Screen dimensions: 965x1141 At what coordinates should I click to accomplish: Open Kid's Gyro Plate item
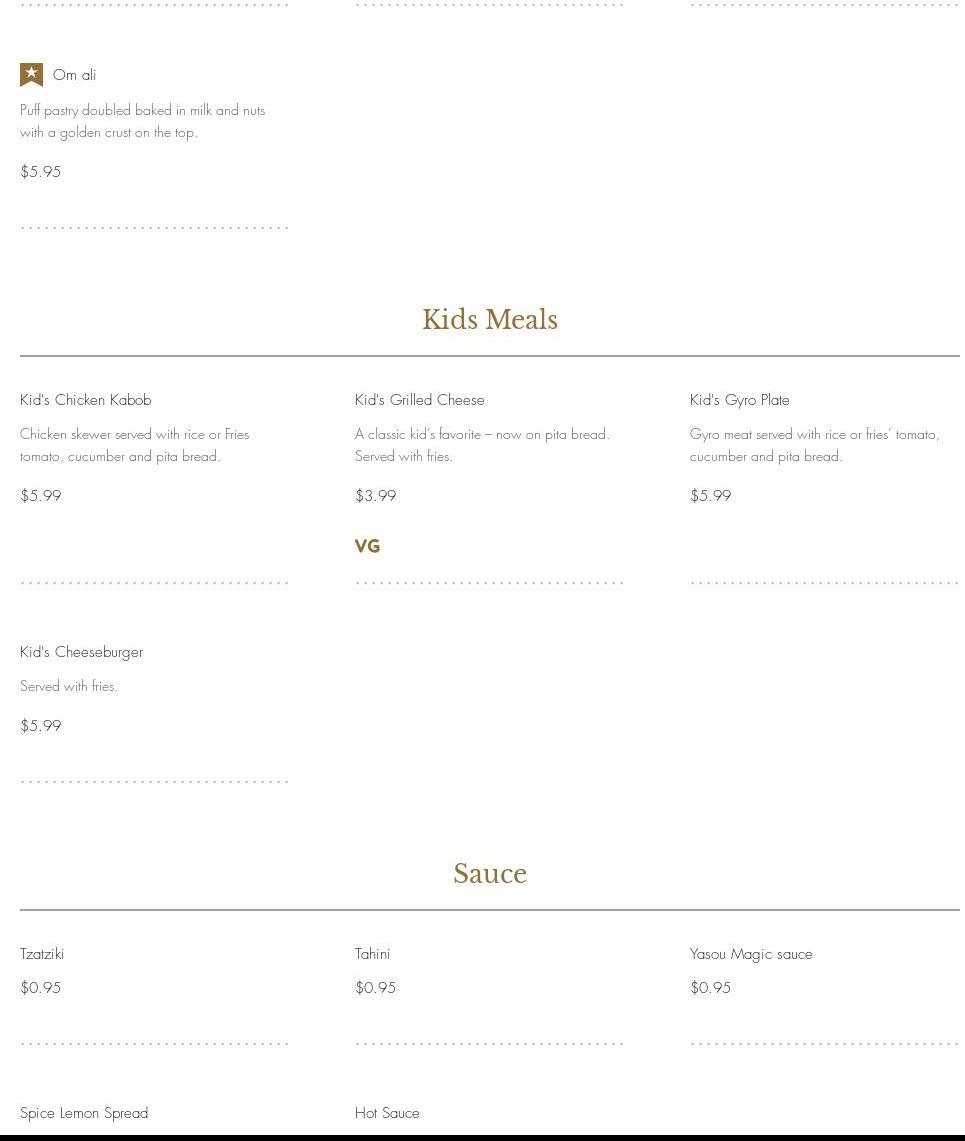pyautogui.click(x=739, y=400)
